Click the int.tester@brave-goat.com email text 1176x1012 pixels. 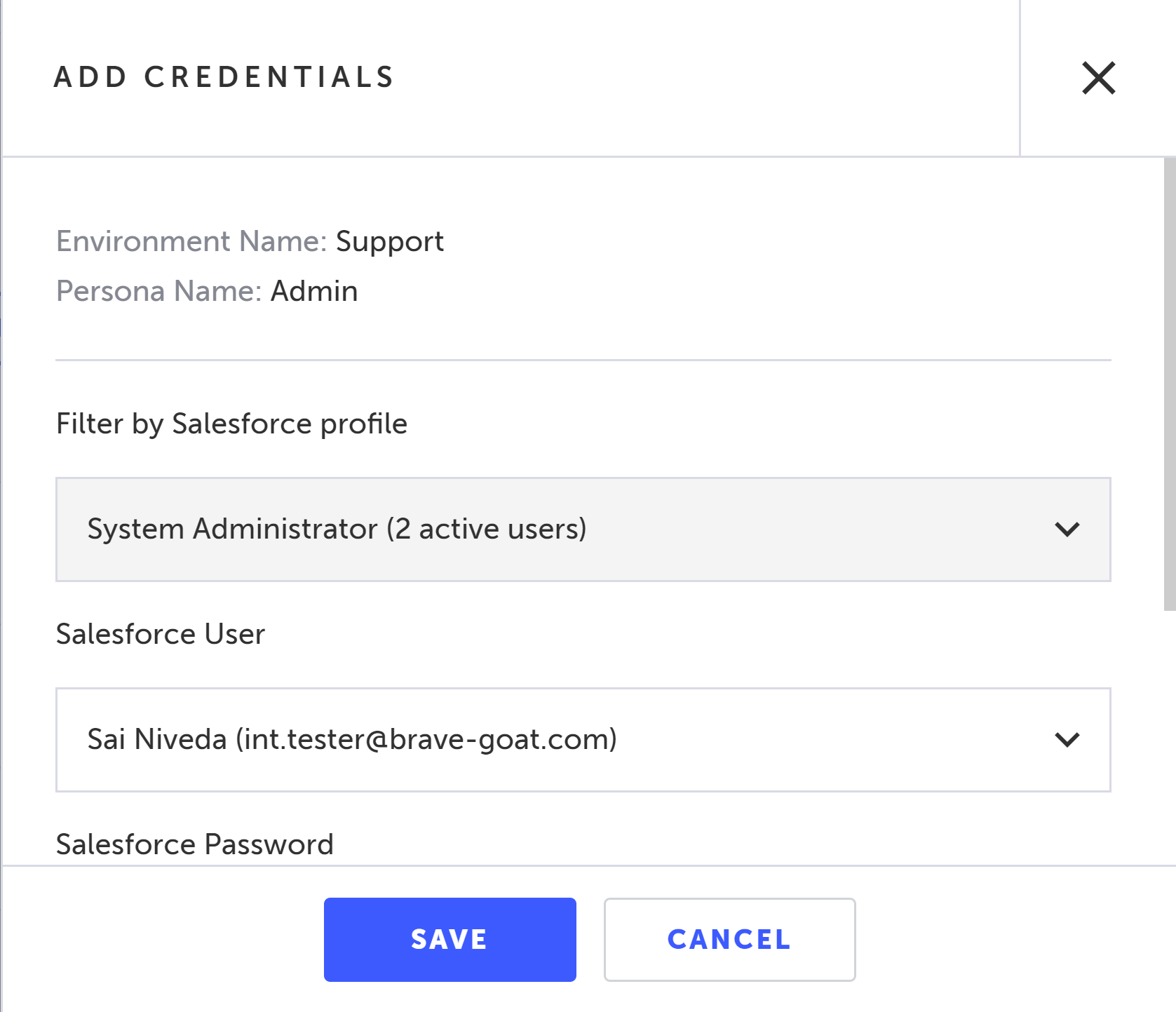(x=426, y=739)
